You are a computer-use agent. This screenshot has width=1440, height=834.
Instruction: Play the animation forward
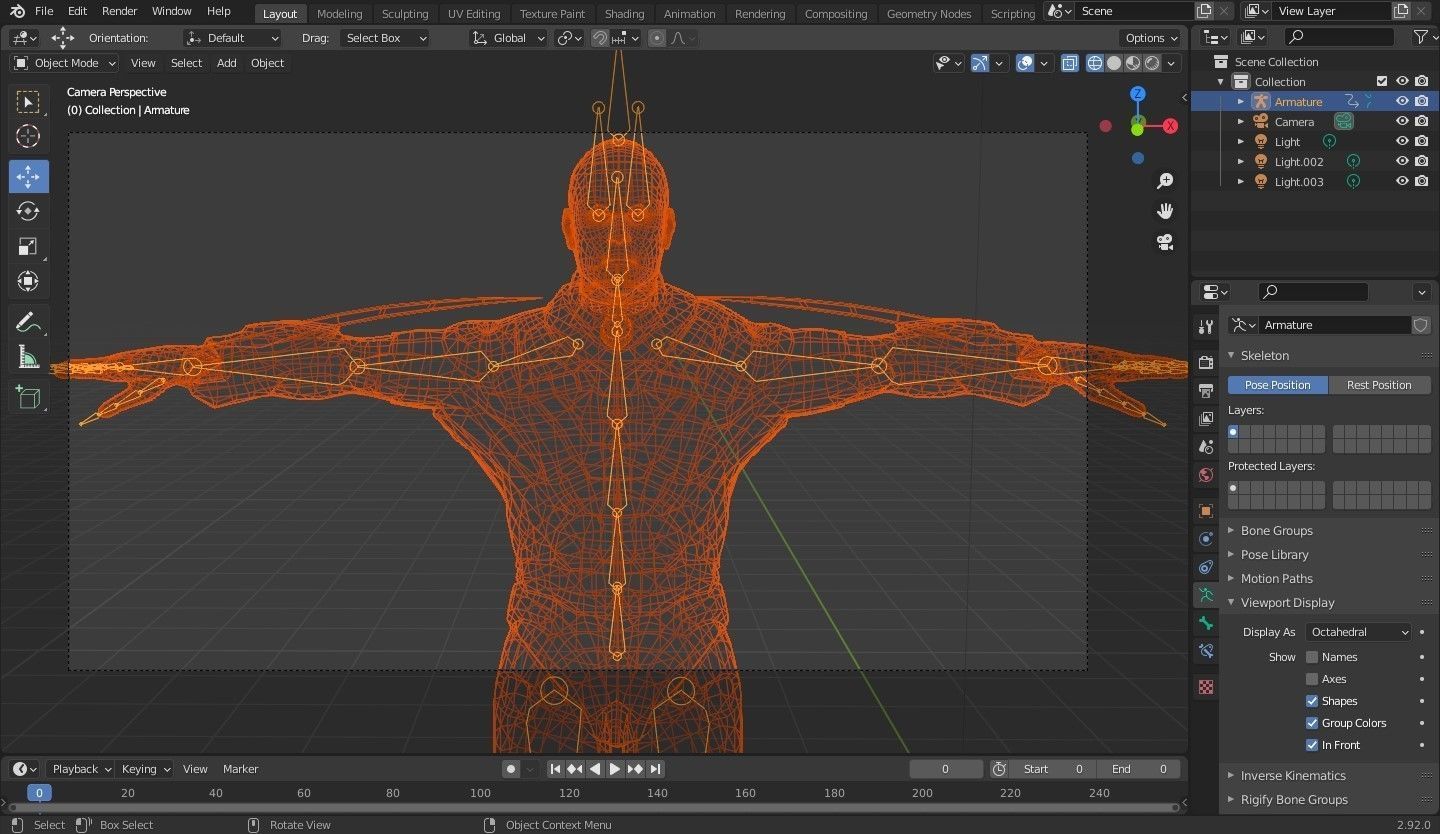click(x=615, y=769)
